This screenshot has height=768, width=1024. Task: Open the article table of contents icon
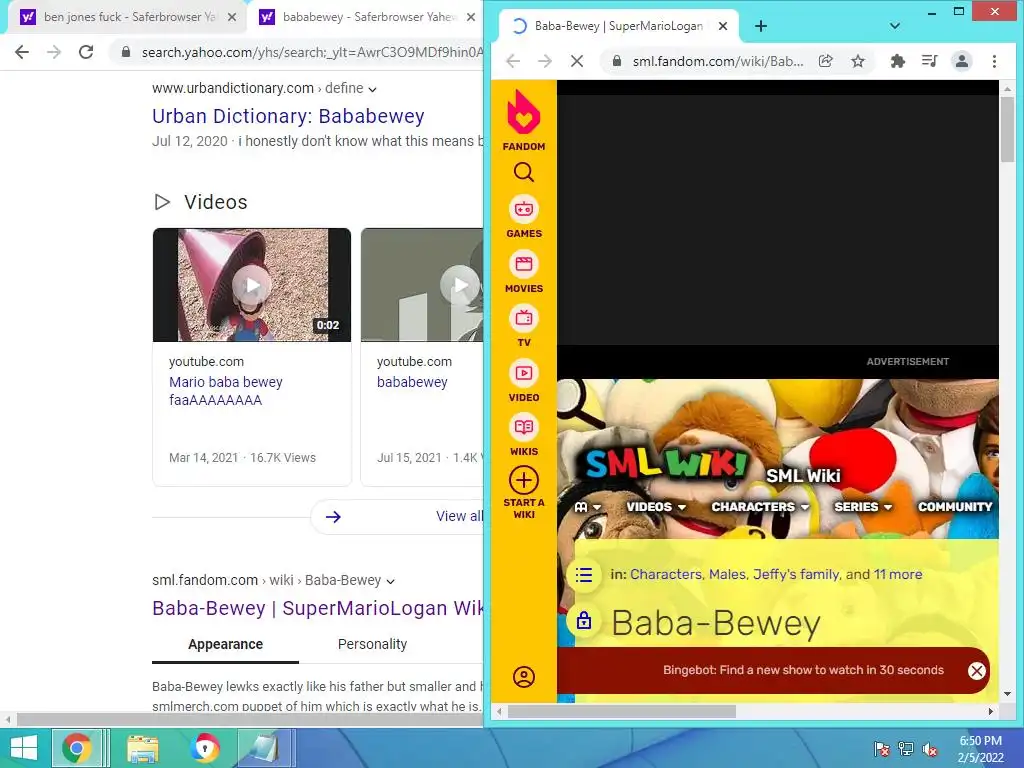584,575
